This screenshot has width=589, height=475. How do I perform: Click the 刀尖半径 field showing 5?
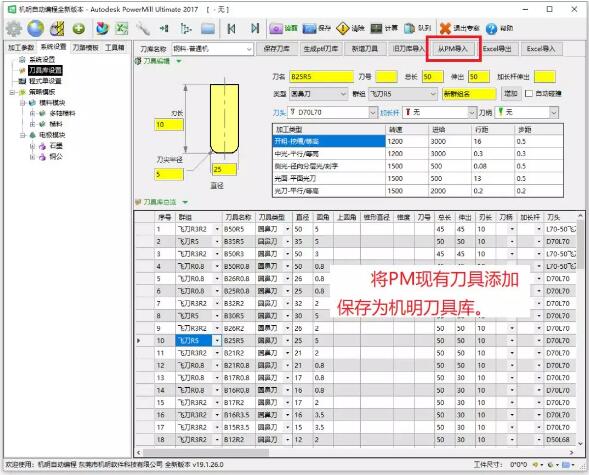click(x=169, y=174)
